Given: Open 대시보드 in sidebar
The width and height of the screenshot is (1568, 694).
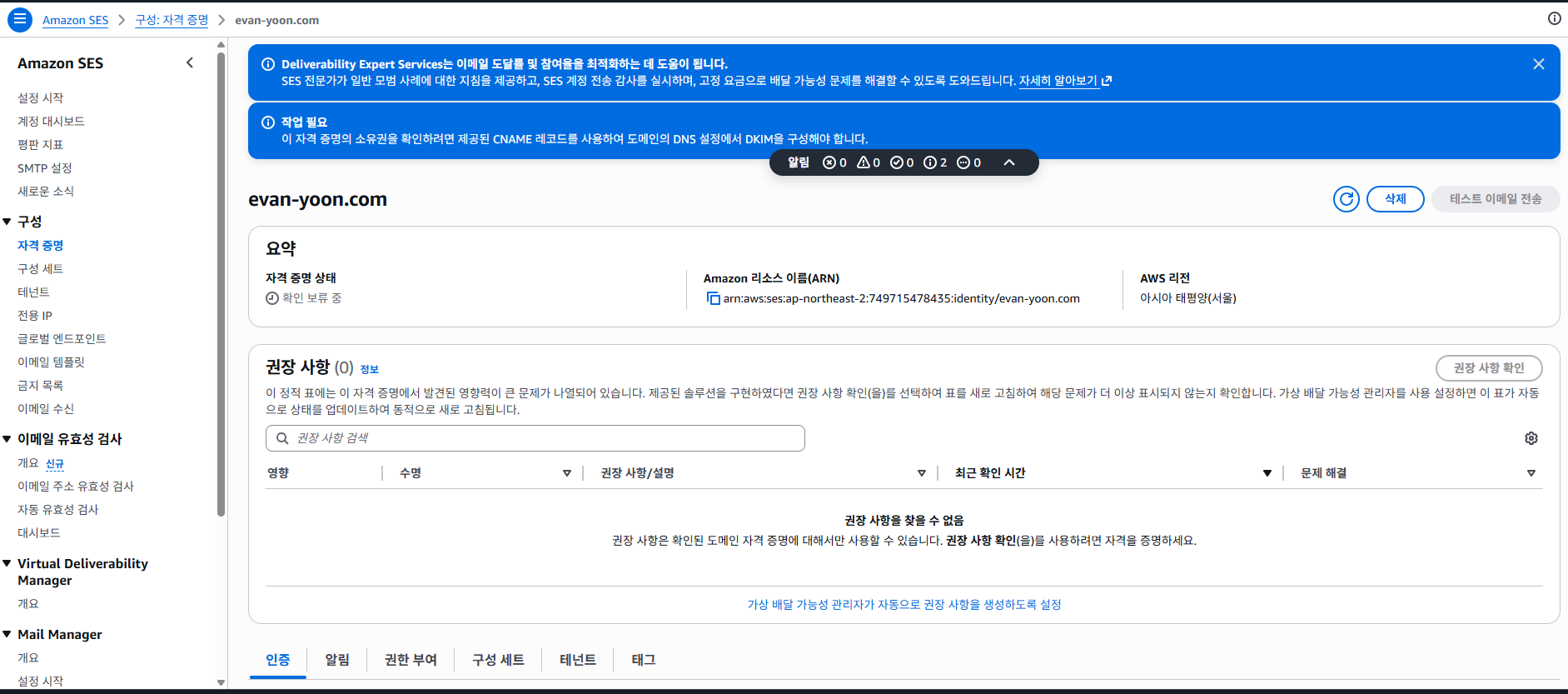Looking at the screenshot, I should click(39, 533).
